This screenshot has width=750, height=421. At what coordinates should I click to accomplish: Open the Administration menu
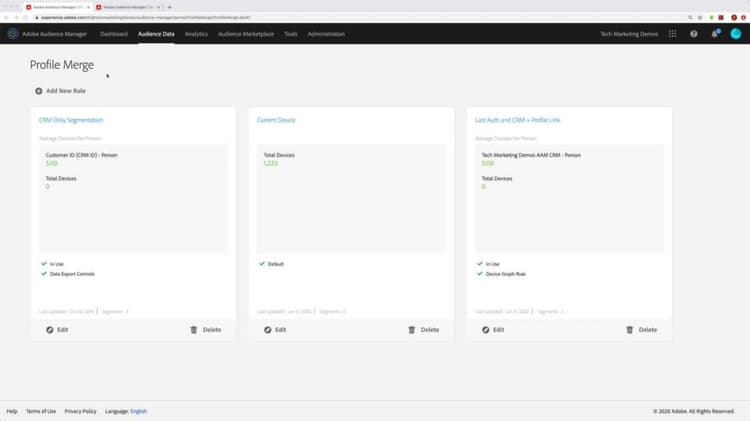coord(326,34)
